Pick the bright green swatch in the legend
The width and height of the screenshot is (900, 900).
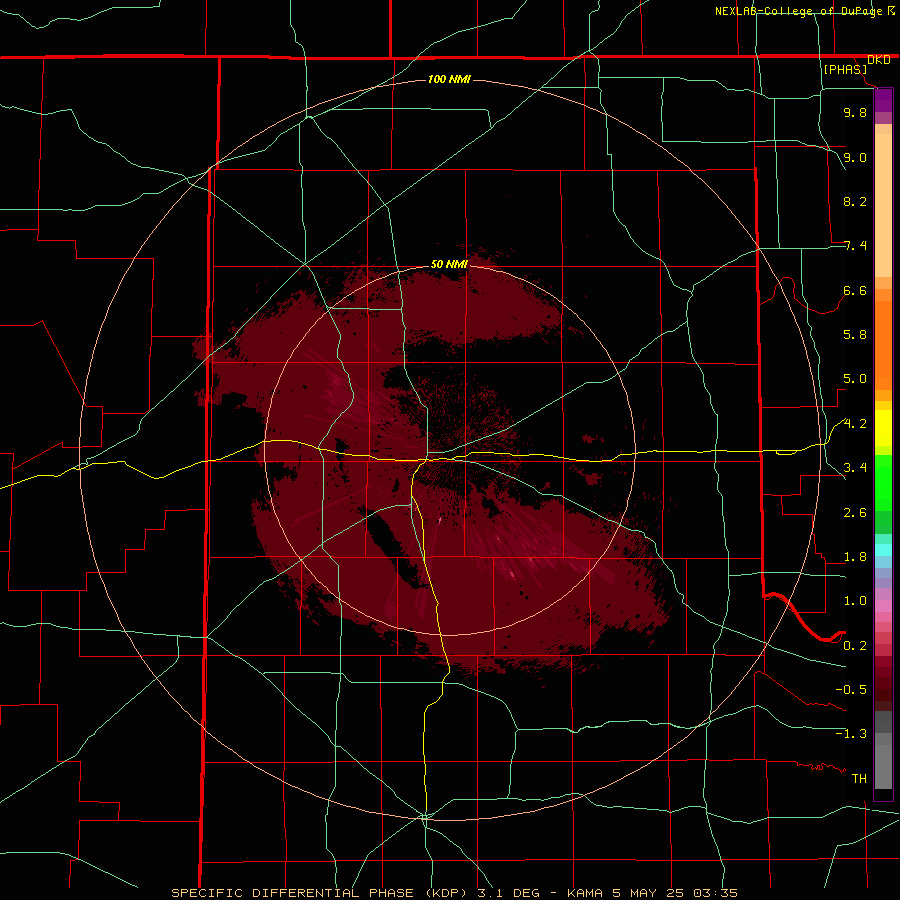(883, 482)
